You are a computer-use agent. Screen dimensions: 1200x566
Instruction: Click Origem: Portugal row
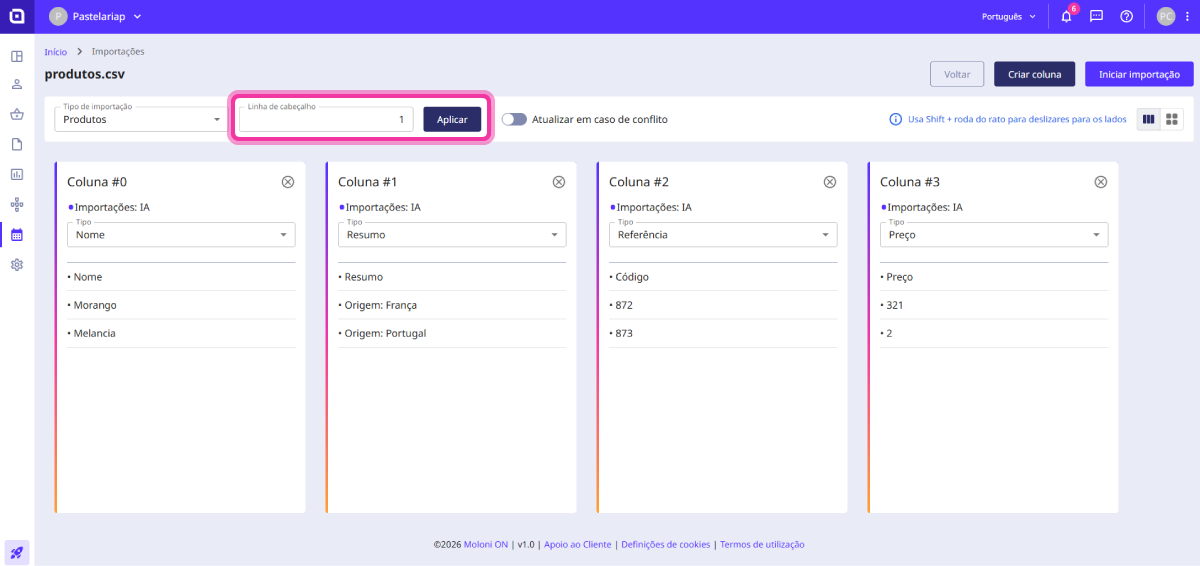(452, 333)
